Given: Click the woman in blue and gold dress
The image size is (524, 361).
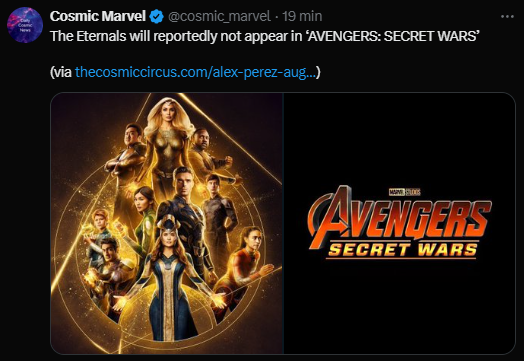Looking at the screenshot, I should pyautogui.click(x=169, y=281).
